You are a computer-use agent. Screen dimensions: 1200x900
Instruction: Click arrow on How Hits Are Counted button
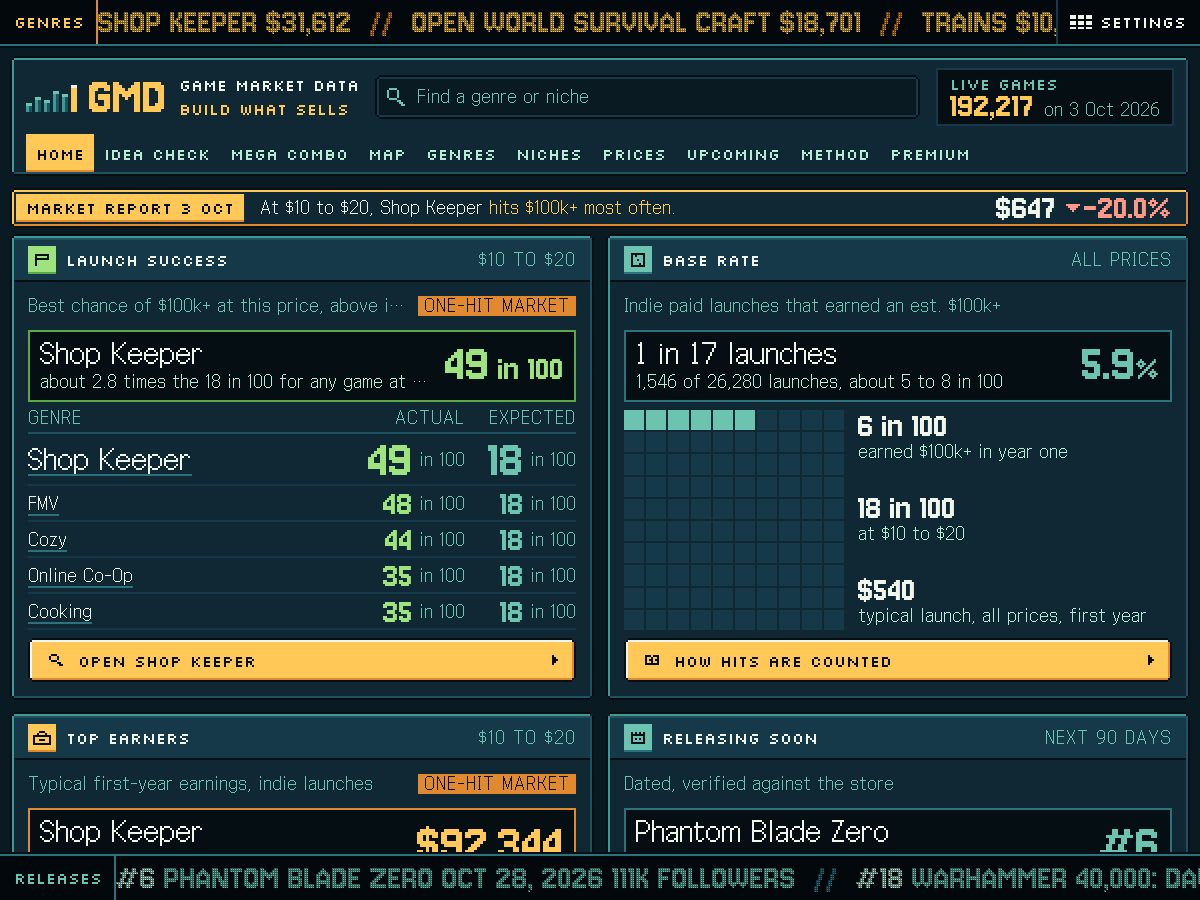1151,660
